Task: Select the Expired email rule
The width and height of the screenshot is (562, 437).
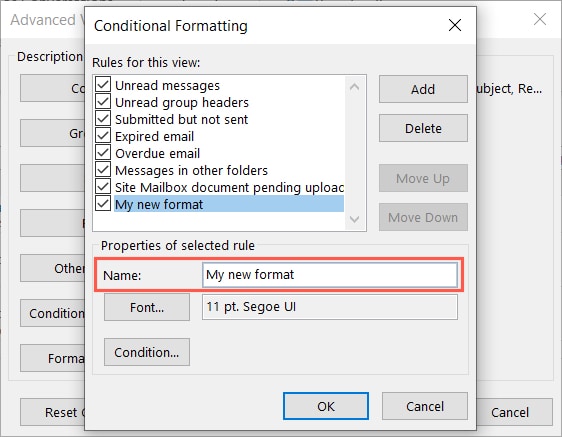Action: pos(154,137)
